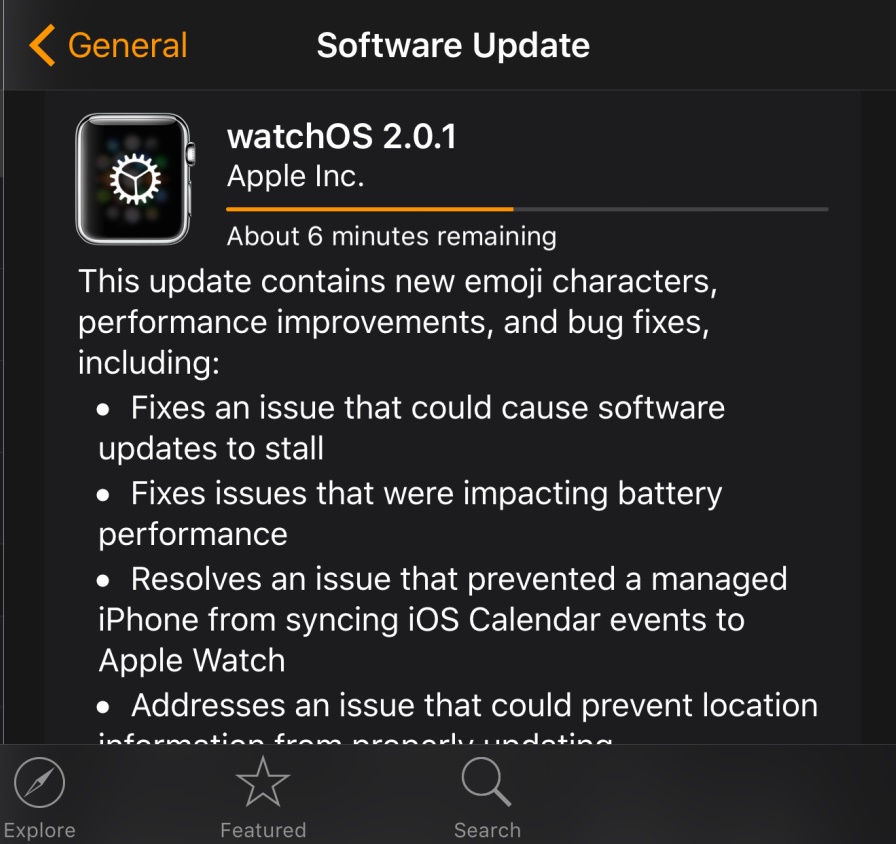The width and height of the screenshot is (896, 844).
Task: Click the iOS Calendar syncing fix bullet
Action: tap(442, 619)
